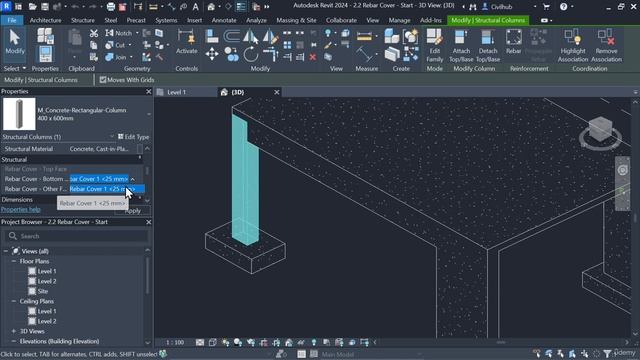Toggle Reveal Hidden Elements lightbulb
The height and width of the screenshot is (360, 640).
[313, 342]
